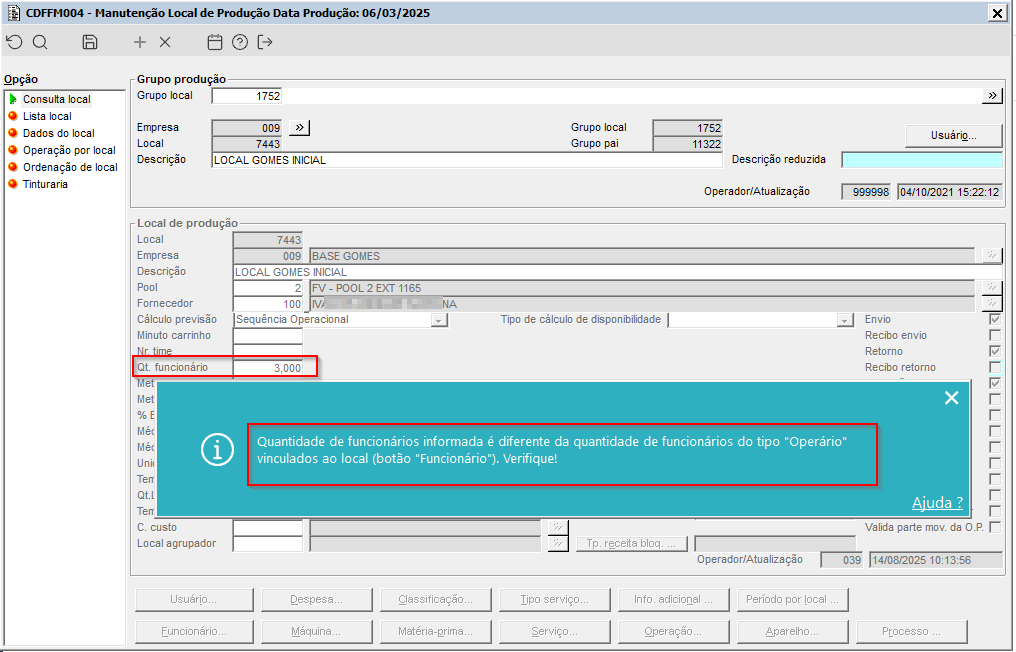Click the Pool number field

(x=268, y=288)
